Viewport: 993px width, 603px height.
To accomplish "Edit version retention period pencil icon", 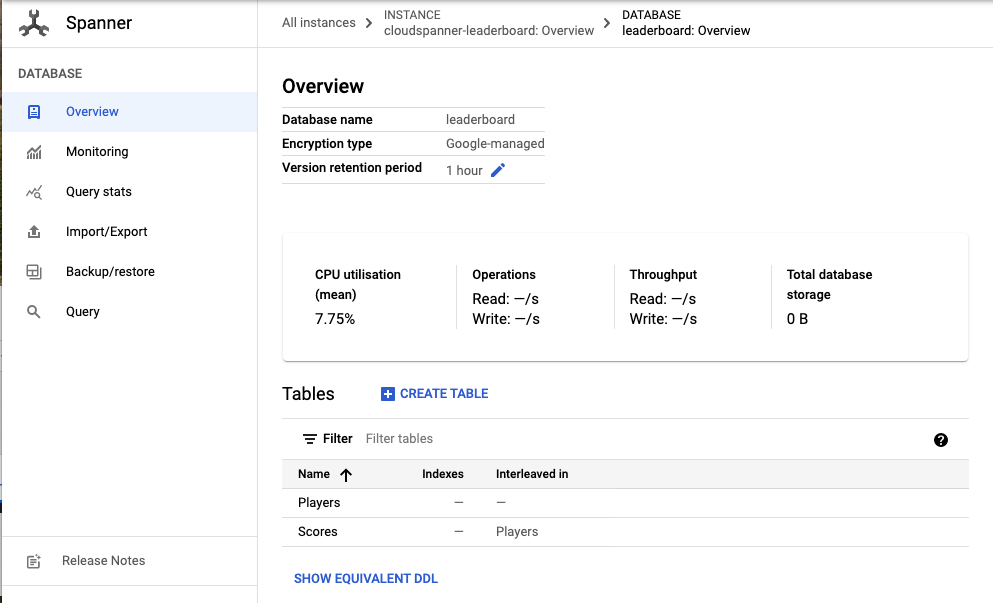I will (x=498, y=170).
